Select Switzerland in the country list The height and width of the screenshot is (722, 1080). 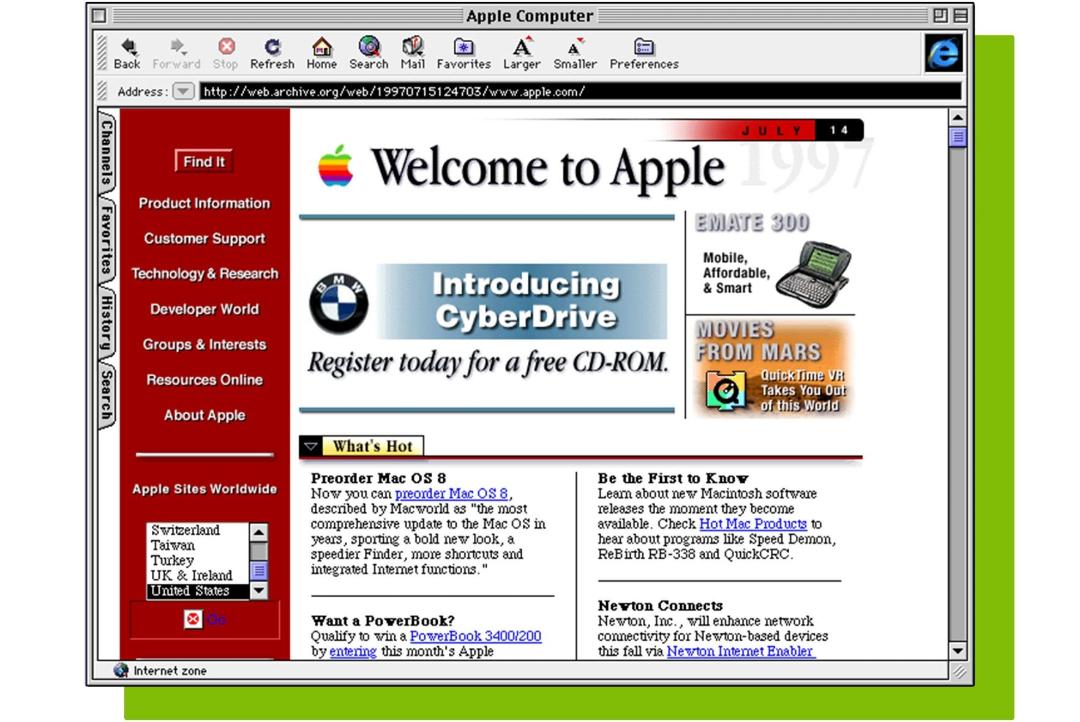(x=197, y=530)
